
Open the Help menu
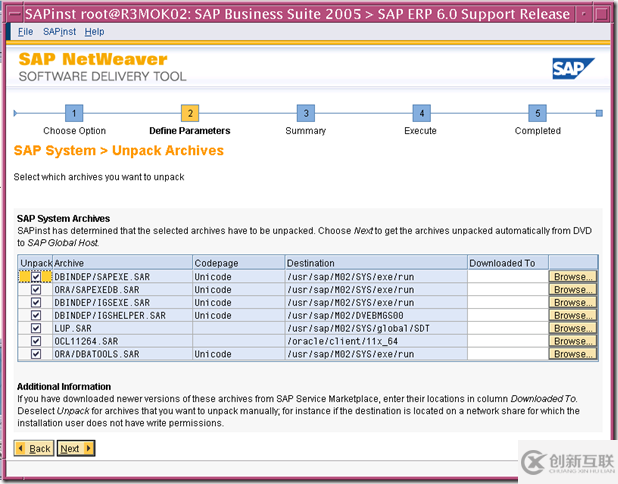pos(94,32)
